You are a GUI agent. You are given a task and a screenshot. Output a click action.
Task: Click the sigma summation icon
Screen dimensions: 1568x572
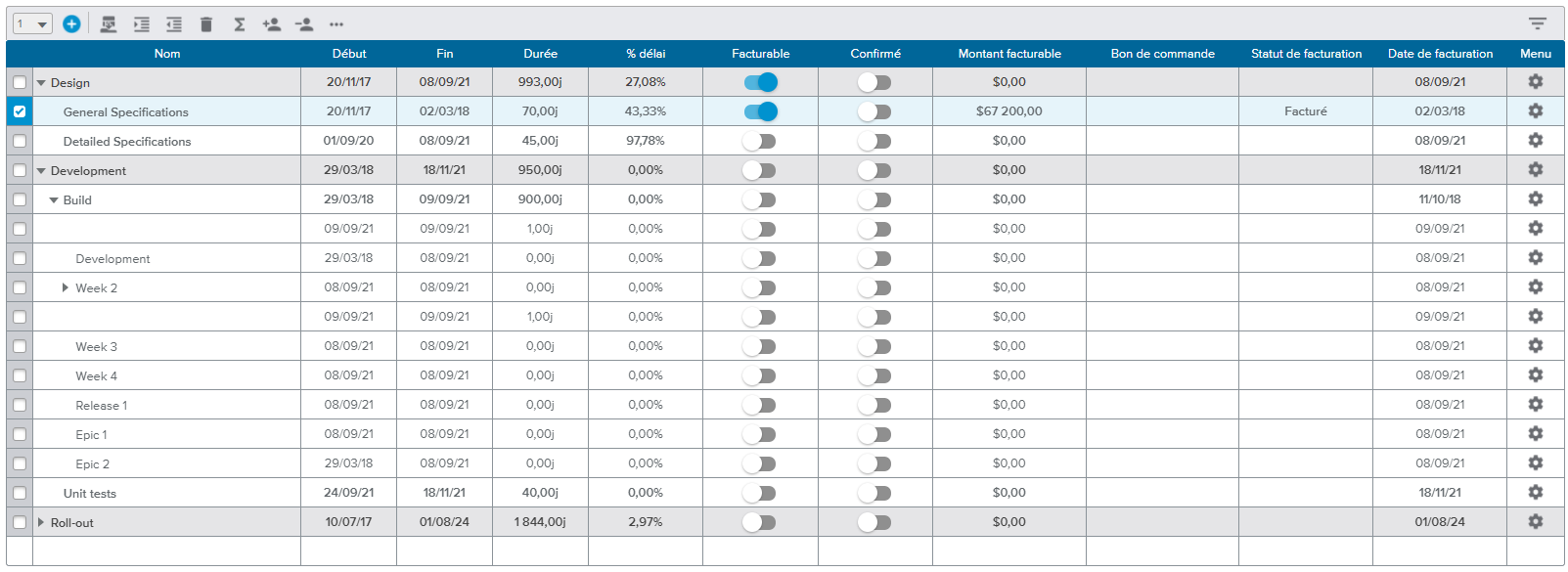click(240, 24)
